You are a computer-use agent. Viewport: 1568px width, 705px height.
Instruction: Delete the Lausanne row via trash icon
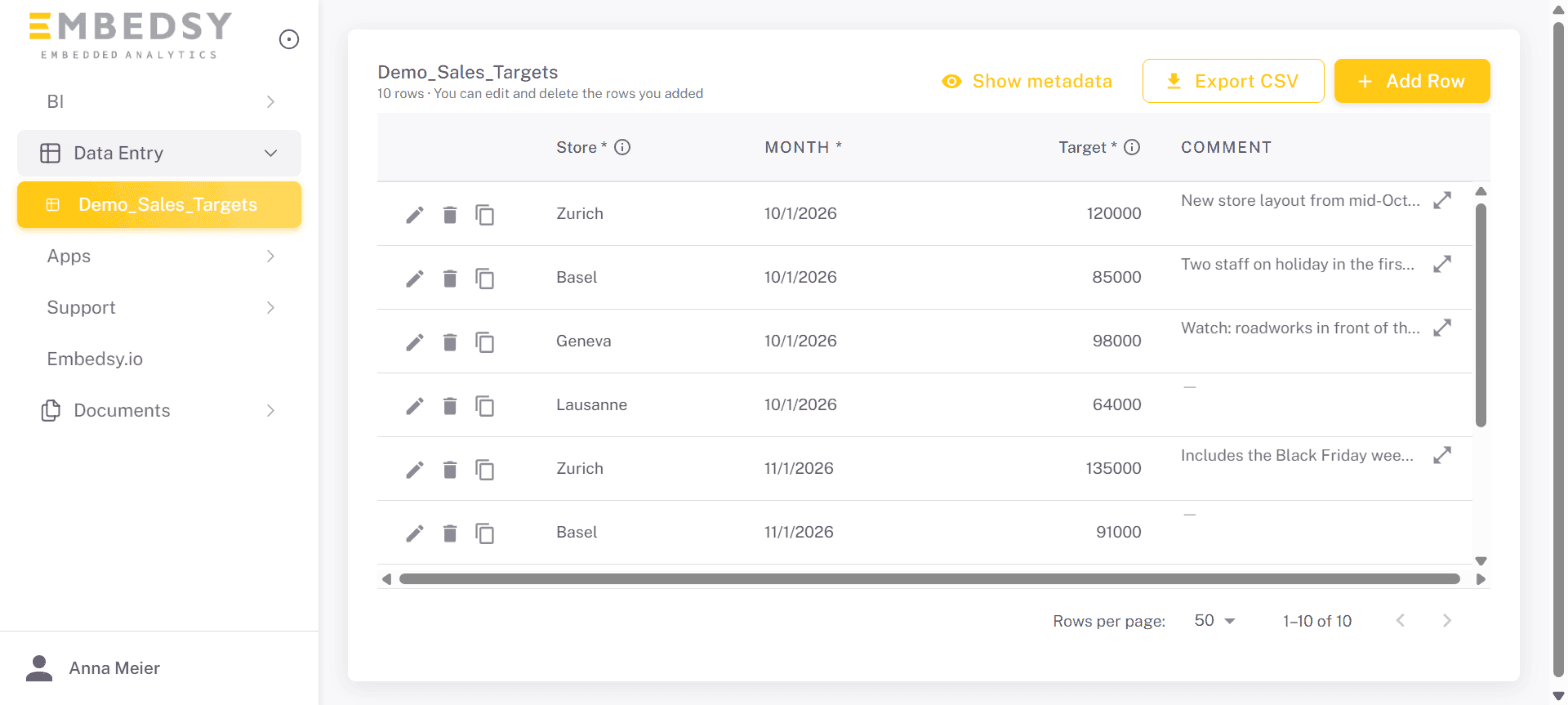coord(450,405)
